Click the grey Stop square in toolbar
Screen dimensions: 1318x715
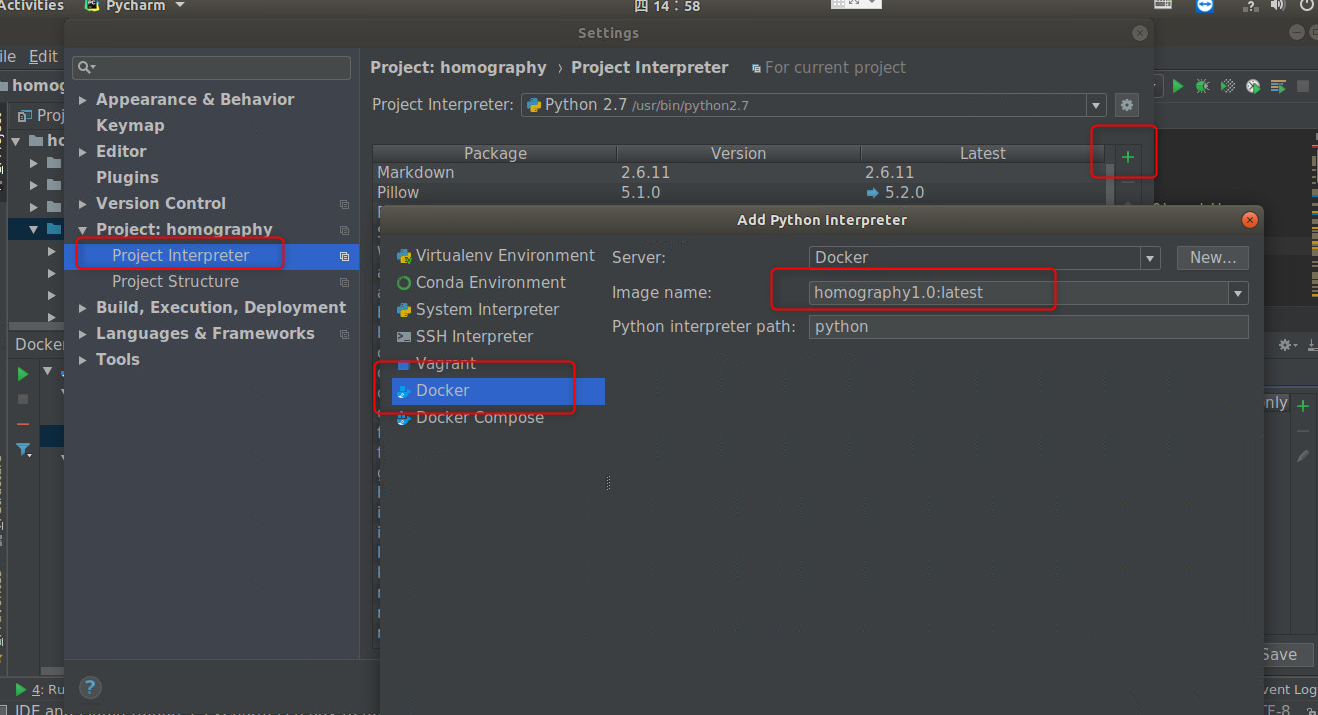click(x=1303, y=87)
